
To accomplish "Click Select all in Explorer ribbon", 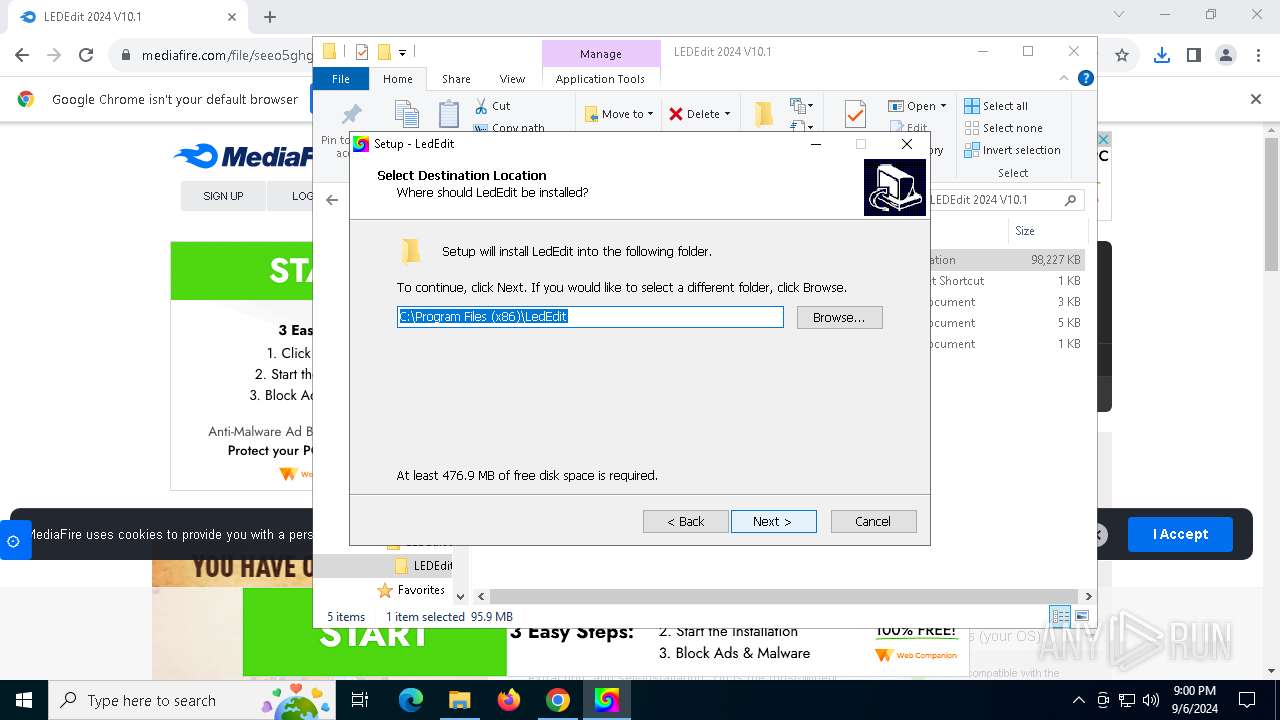I will coord(996,106).
